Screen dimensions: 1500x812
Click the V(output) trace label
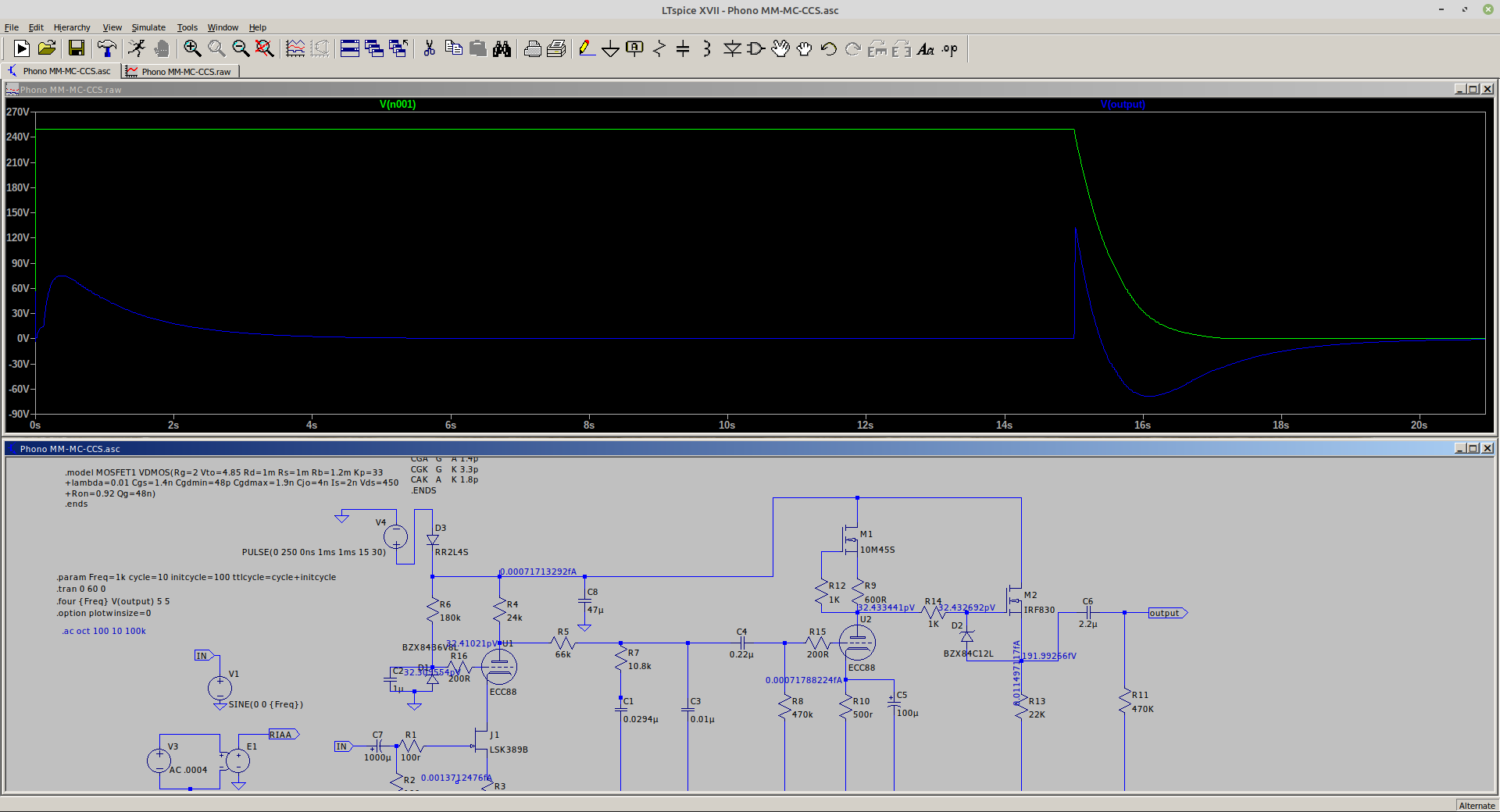point(1123,104)
